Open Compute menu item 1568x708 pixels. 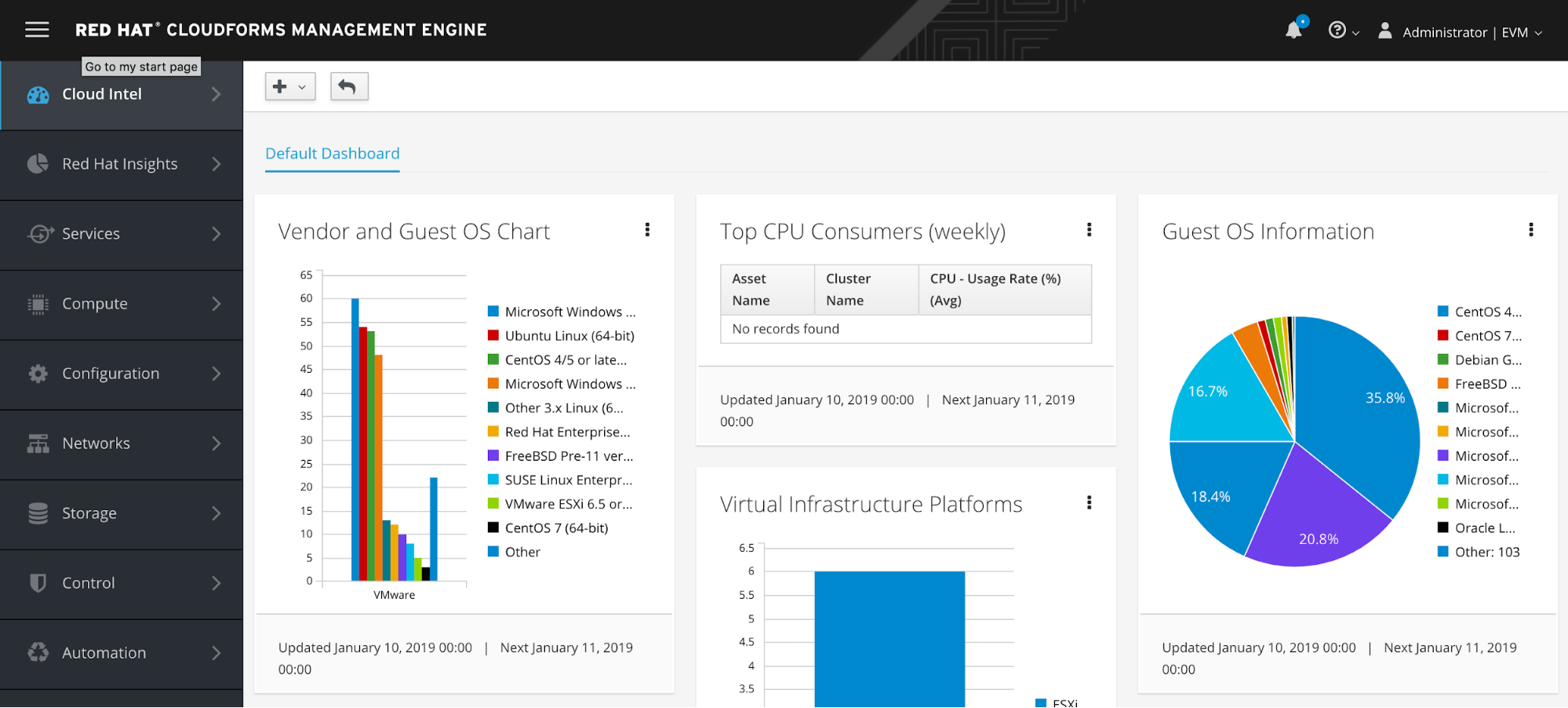(122, 304)
